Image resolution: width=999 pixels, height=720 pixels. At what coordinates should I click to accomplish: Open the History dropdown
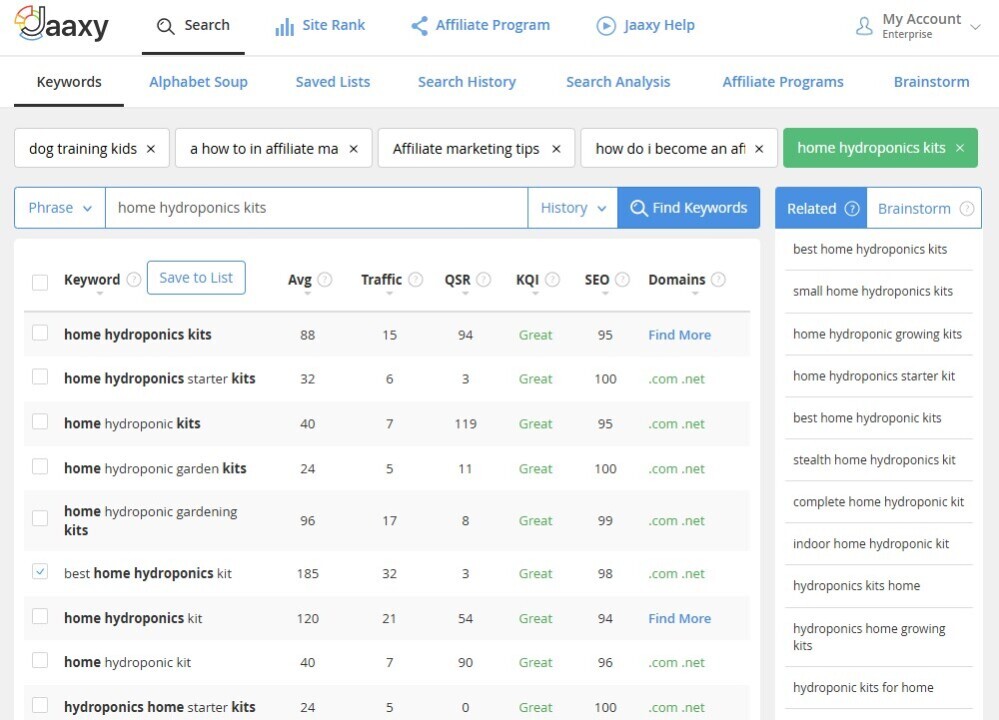click(x=573, y=208)
